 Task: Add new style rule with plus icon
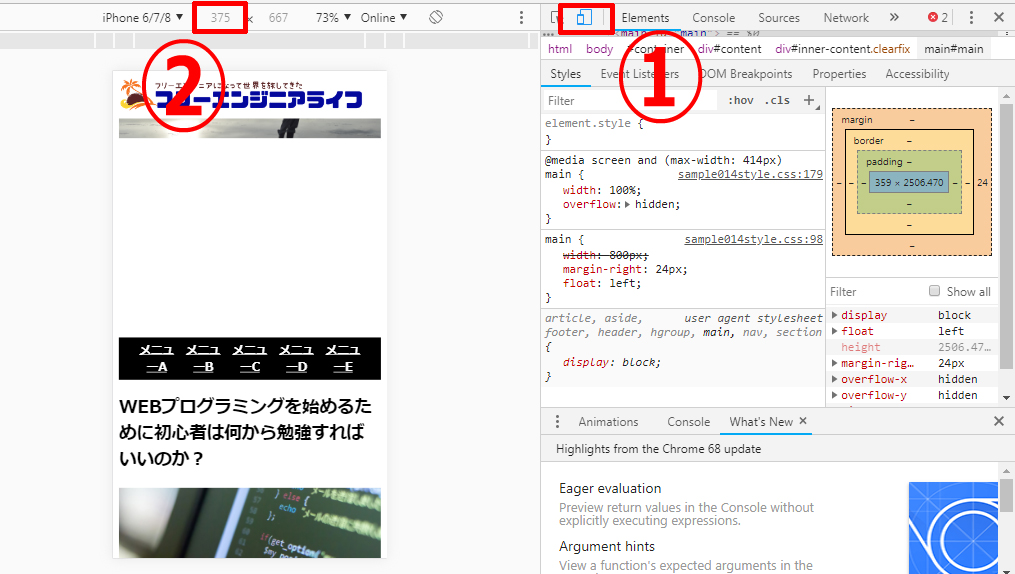click(809, 100)
